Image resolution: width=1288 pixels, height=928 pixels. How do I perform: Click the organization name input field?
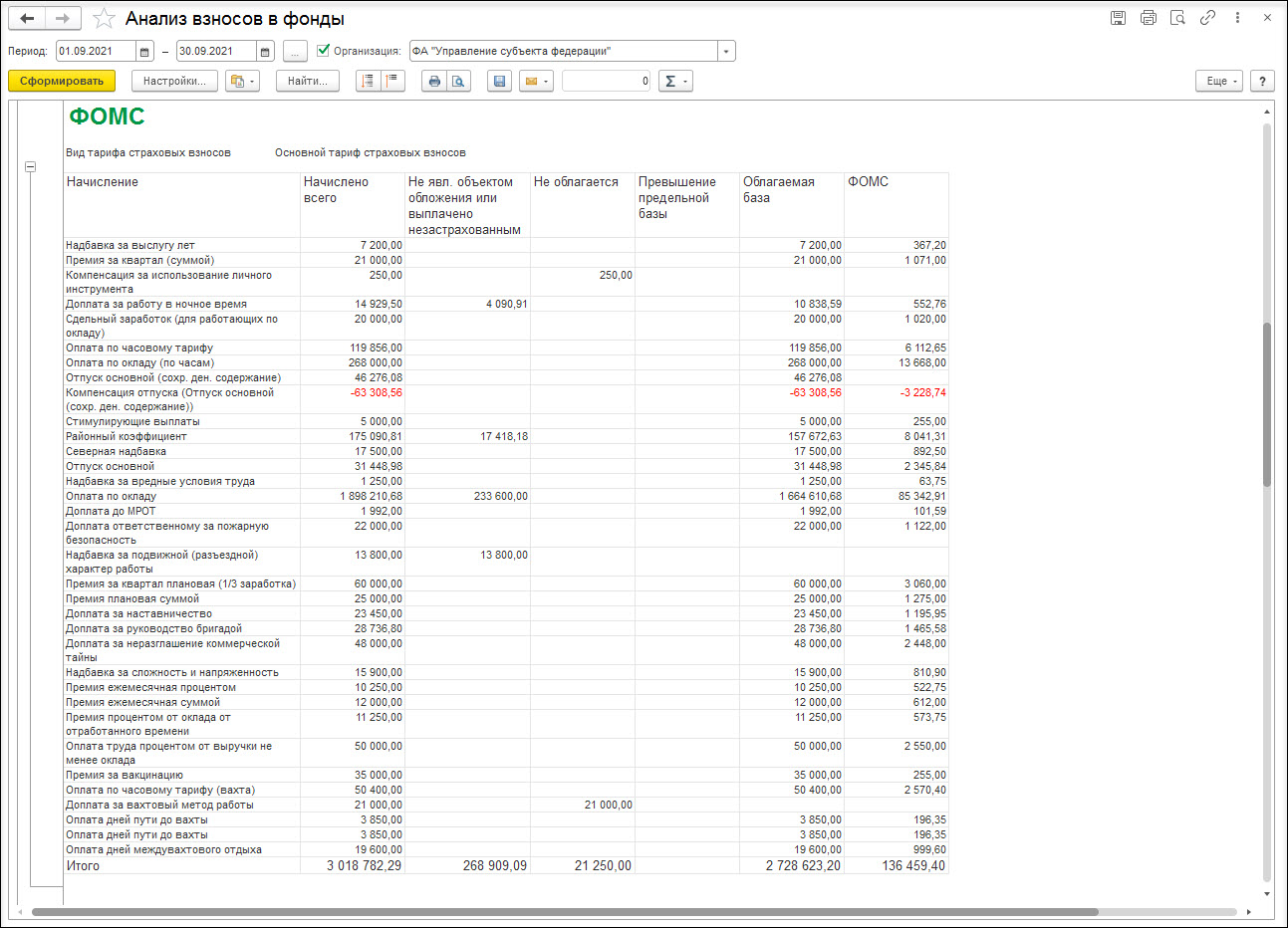tap(563, 51)
